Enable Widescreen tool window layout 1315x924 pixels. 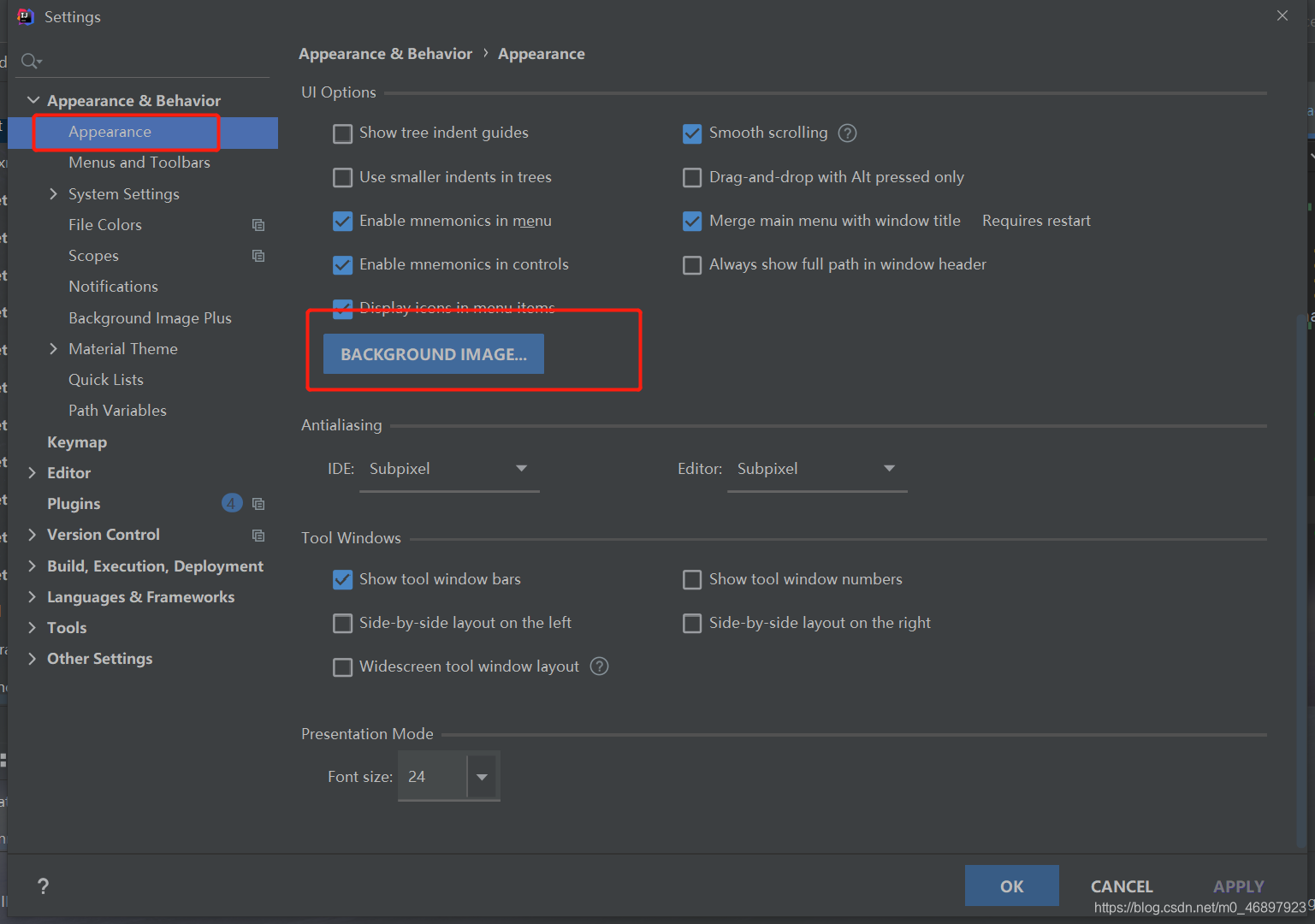tap(342, 666)
